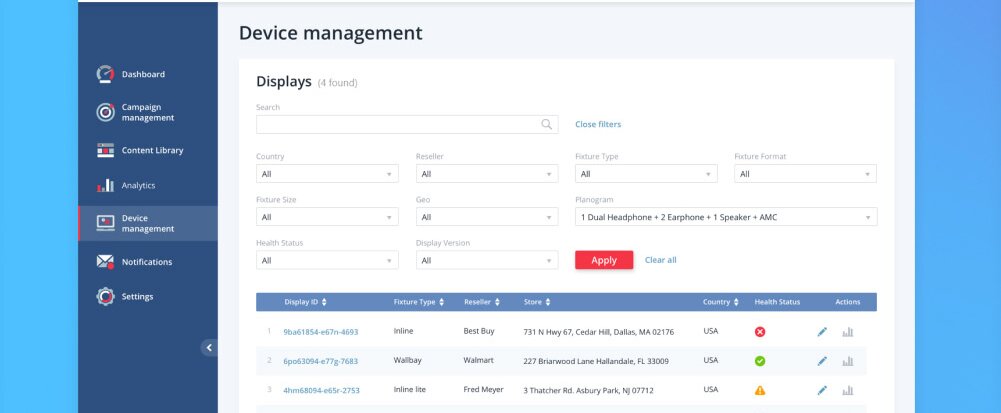Click the Clear all link
Viewport: 1001px width, 413px height.
coord(660,260)
